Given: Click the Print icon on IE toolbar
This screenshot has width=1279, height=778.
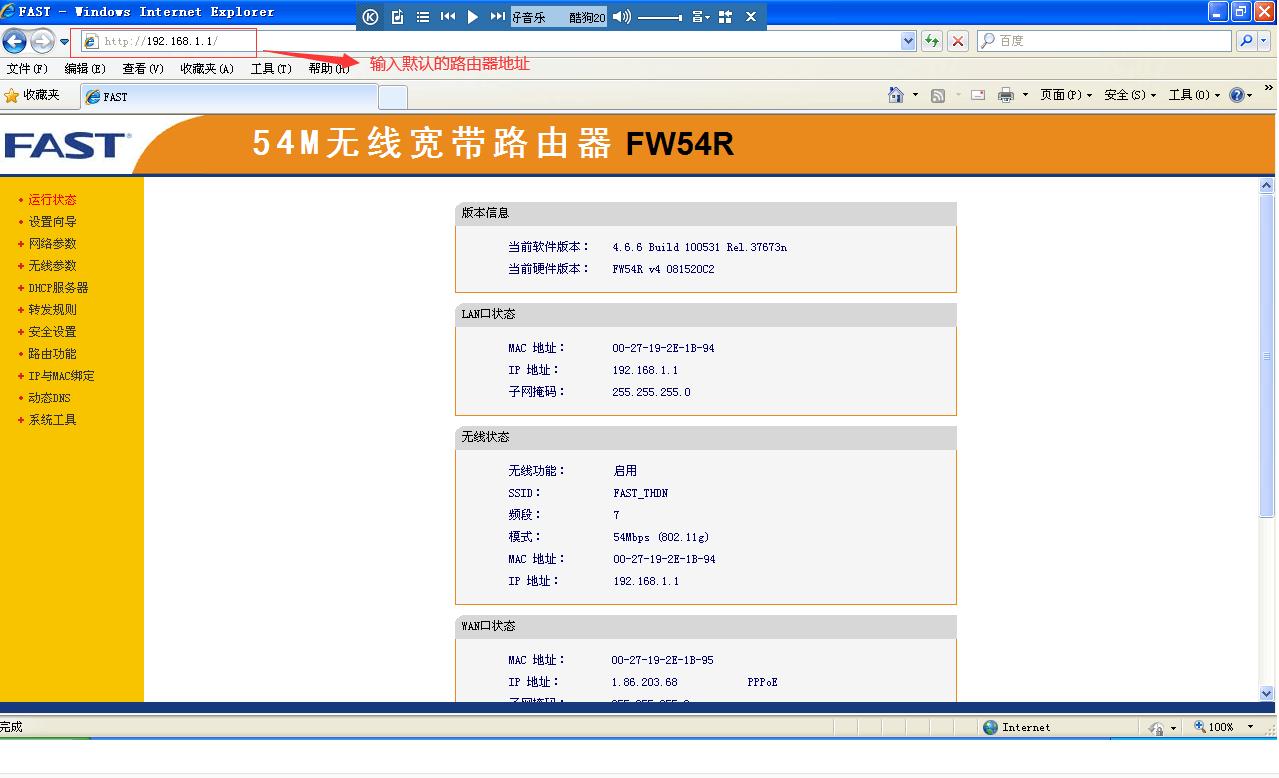Looking at the screenshot, I should (x=1005, y=94).
